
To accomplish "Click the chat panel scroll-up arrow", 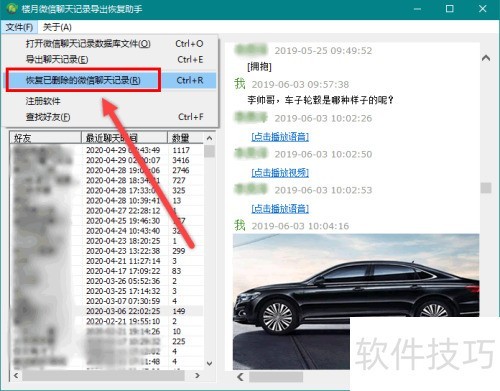I will pyautogui.click(x=486, y=58).
